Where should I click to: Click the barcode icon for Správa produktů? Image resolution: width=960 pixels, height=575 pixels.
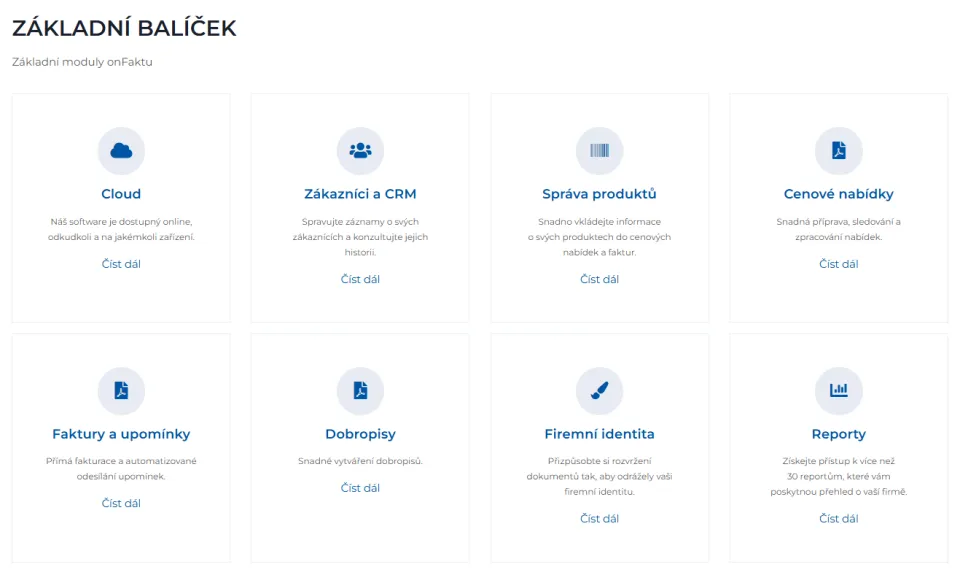599,151
